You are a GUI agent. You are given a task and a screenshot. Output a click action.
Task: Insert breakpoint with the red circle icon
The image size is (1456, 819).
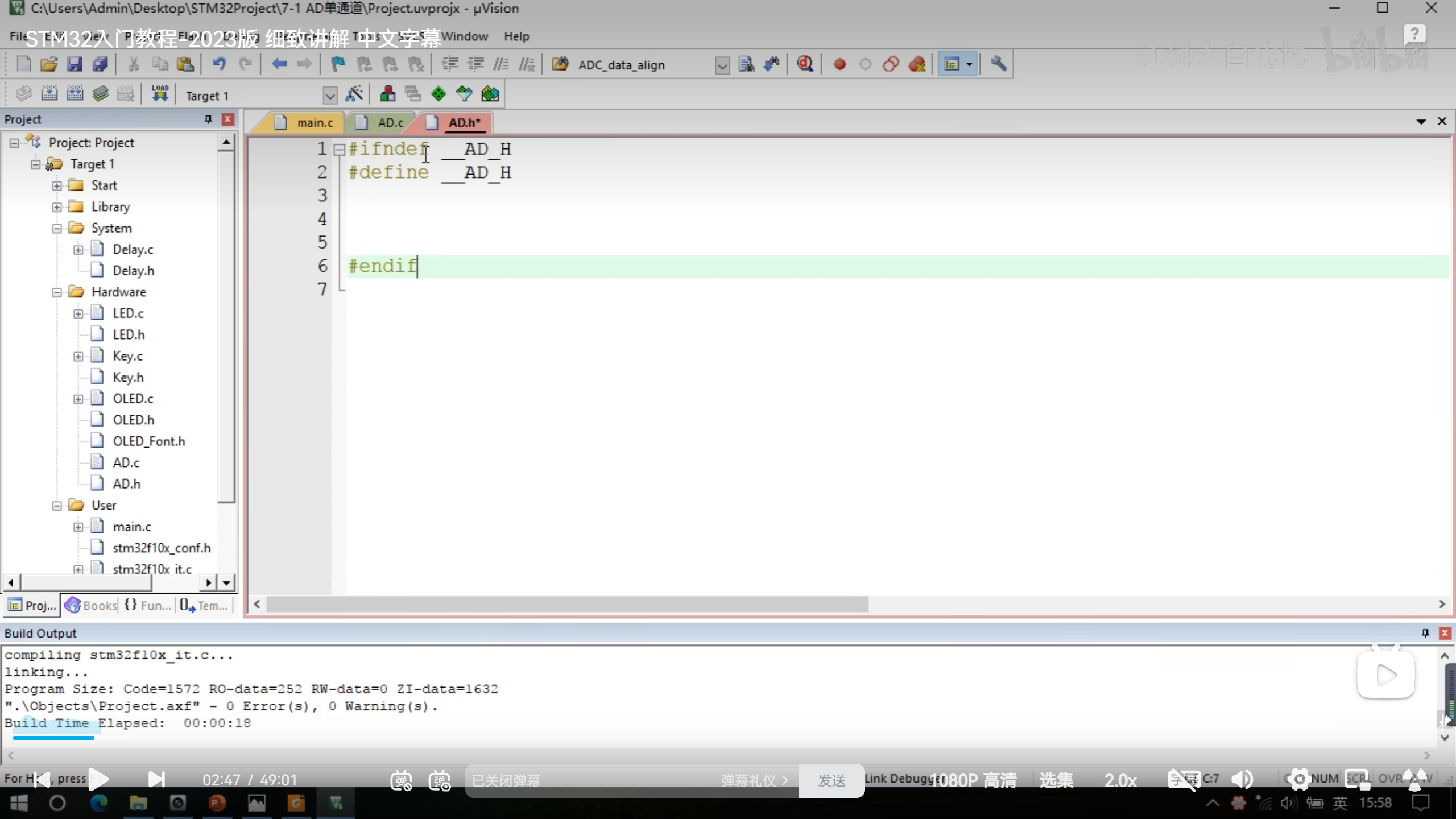839,64
